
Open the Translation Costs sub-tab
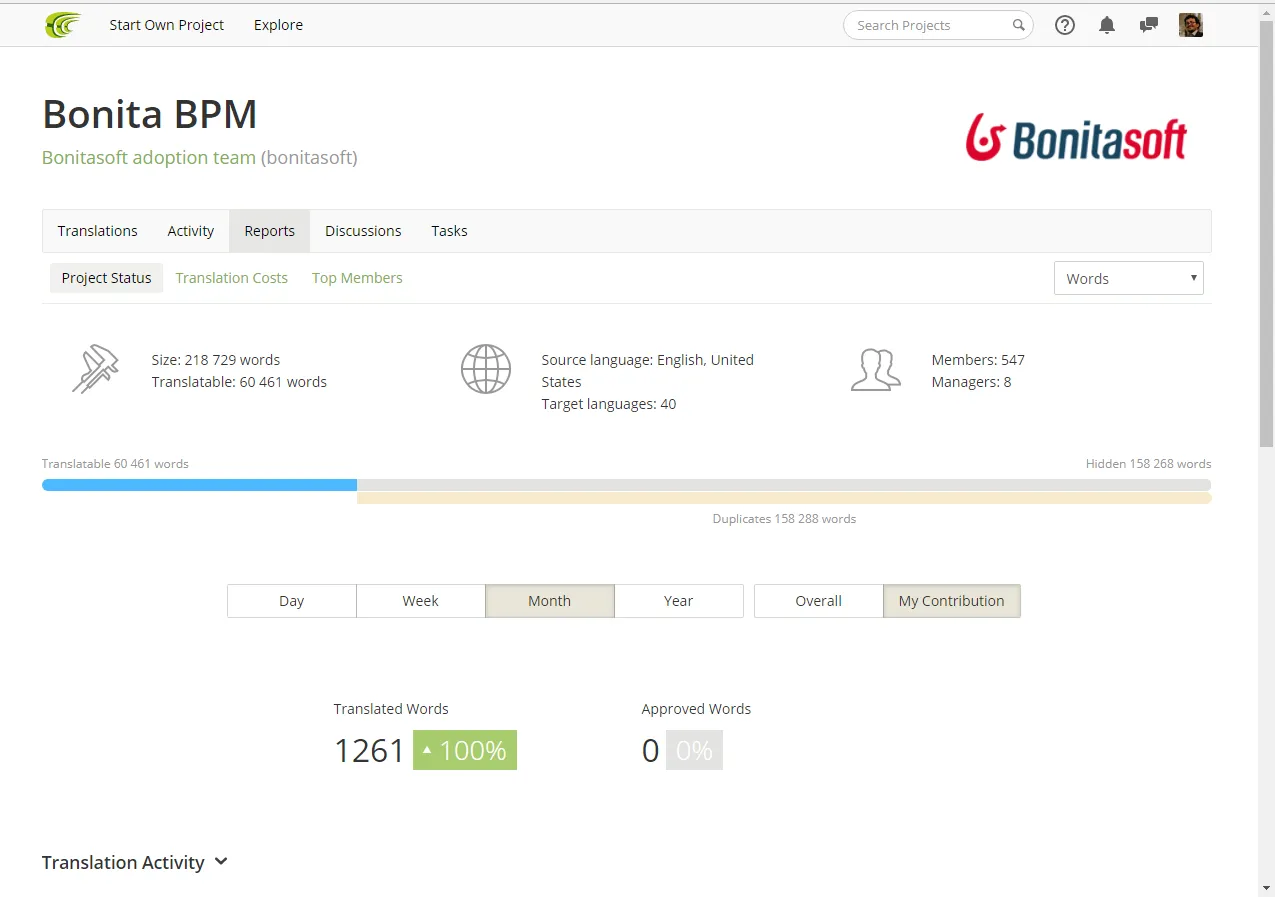pyautogui.click(x=232, y=278)
